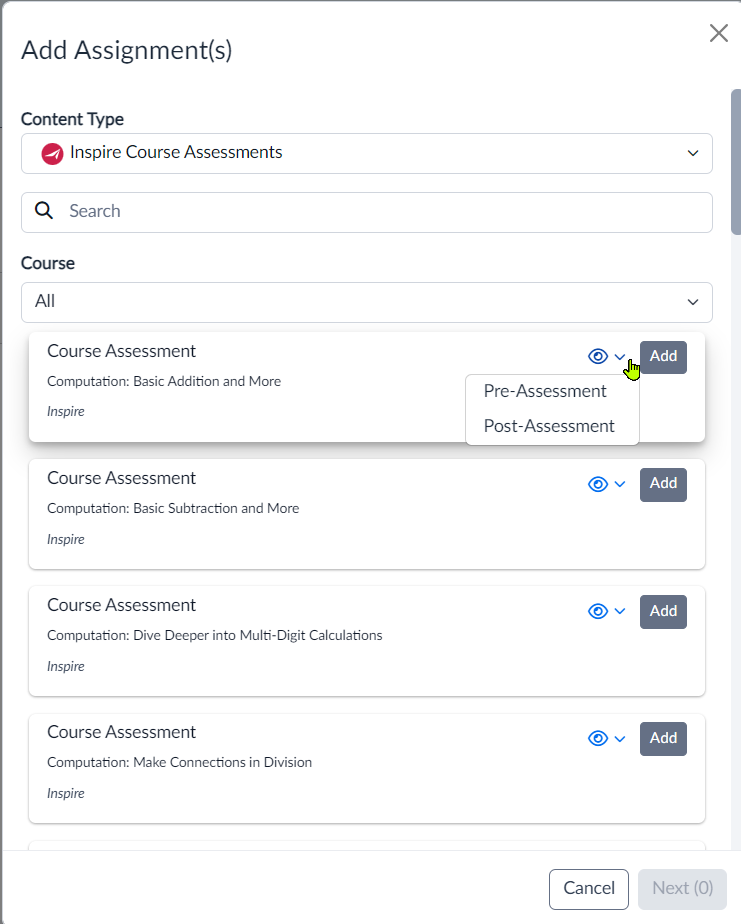Expand preview options for Make Connections in Division
This screenshot has height=924, width=741.
(x=620, y=738)
